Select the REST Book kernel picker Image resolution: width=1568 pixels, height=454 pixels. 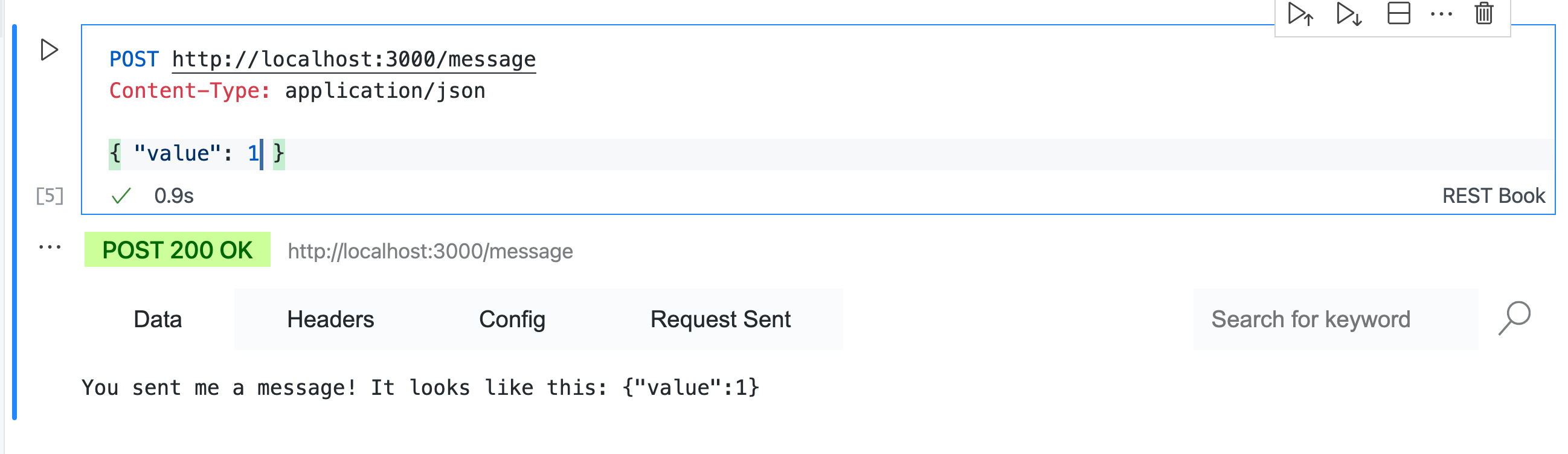[x=1494, y=196]
